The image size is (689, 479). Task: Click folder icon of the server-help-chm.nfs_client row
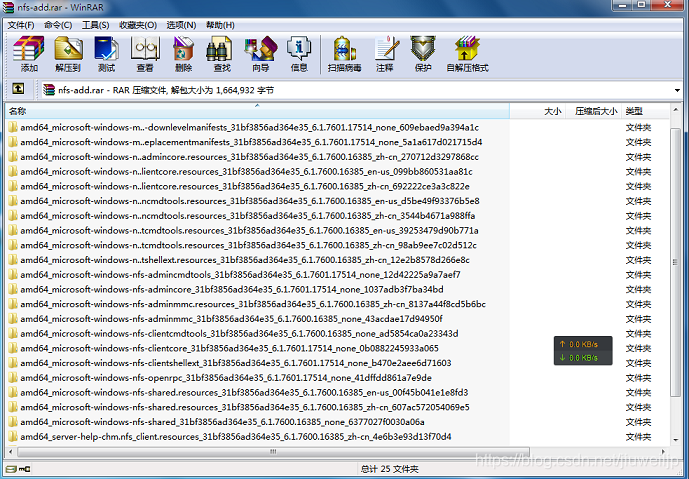[13, 437]
